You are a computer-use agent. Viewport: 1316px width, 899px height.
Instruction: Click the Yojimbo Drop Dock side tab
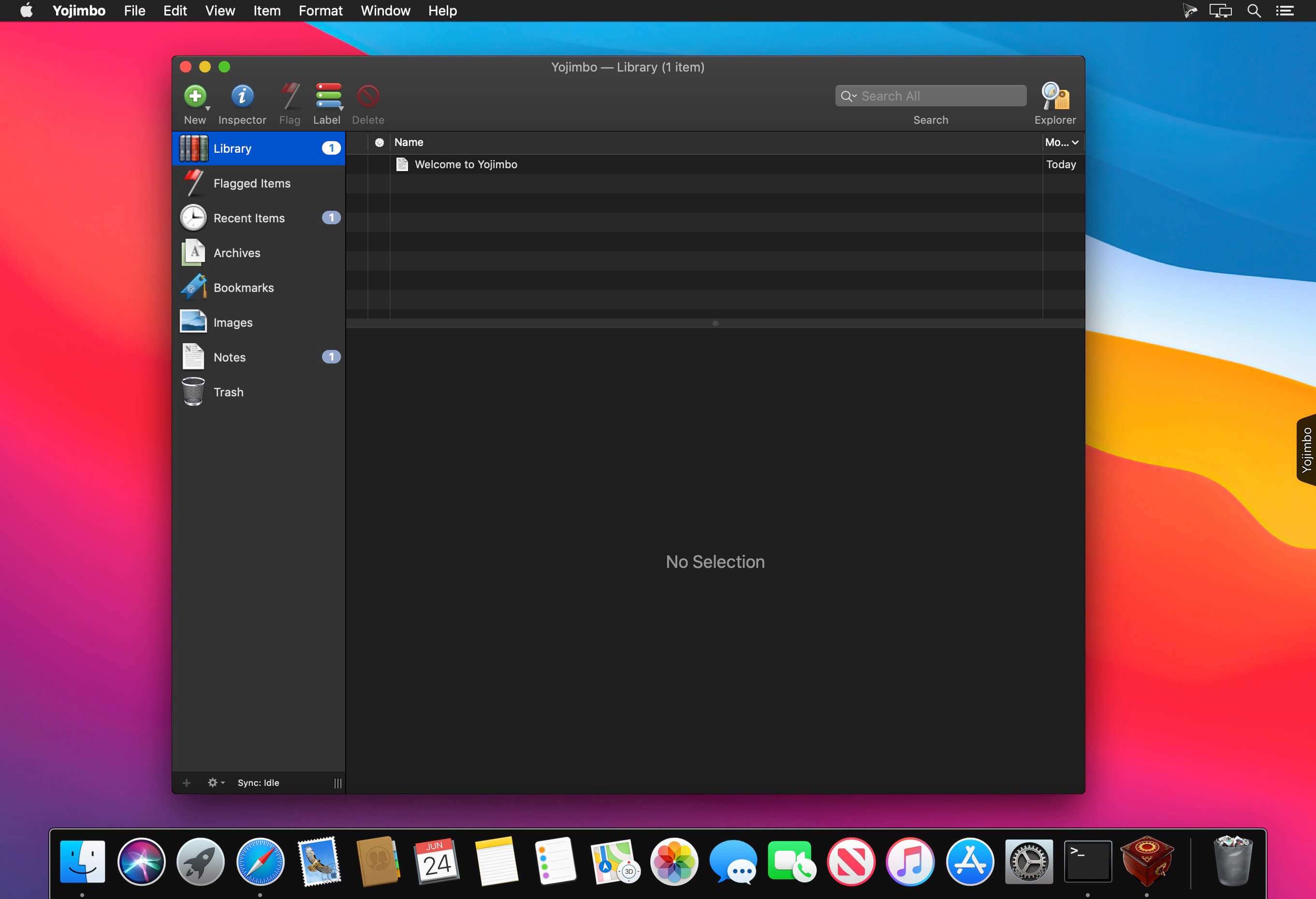[1306, 450]
